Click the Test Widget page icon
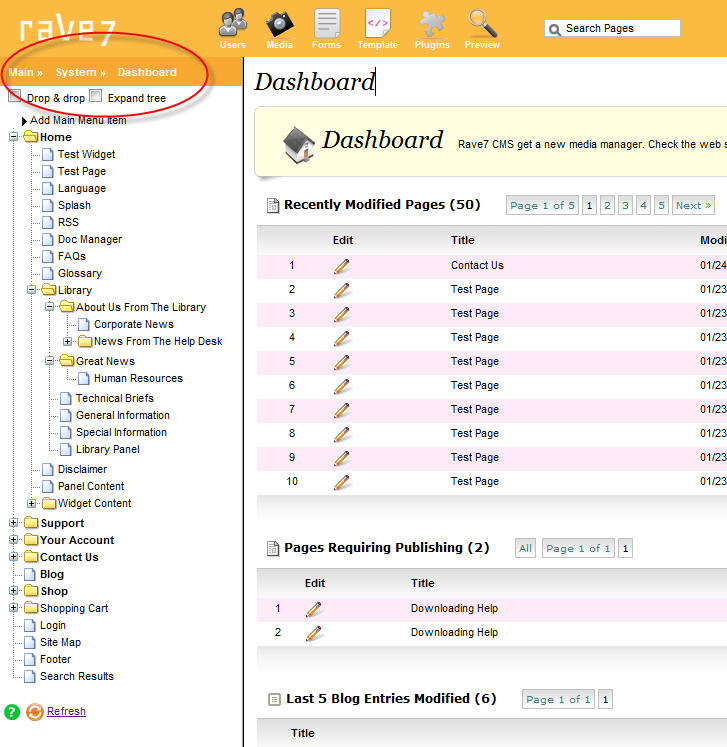Viewport: 727px width, 747px height. tap(48, 154)
